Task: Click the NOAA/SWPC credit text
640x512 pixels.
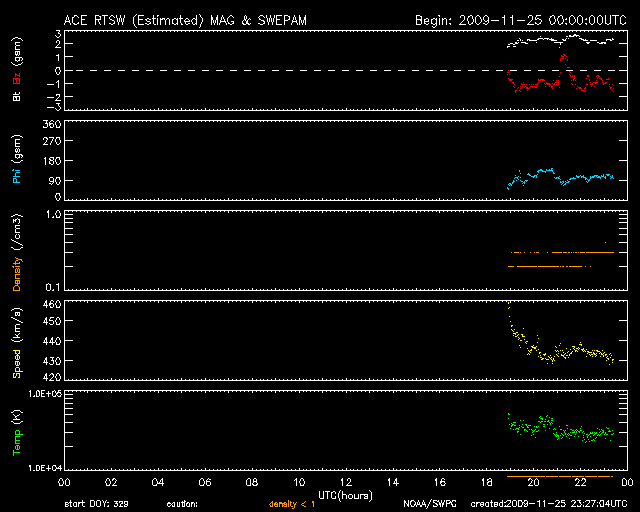Action: click(428, 503)
